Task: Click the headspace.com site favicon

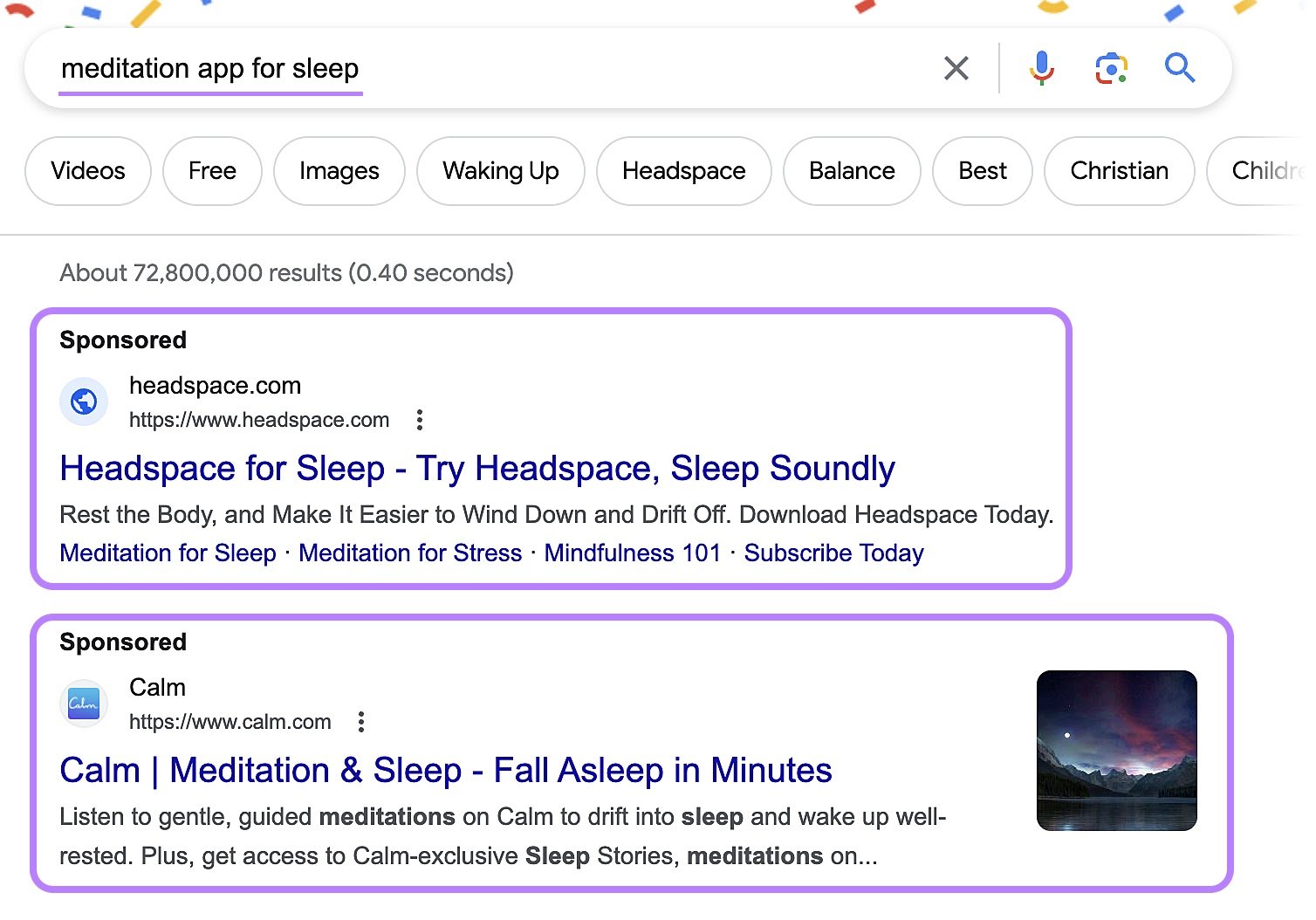Action: [83, 402]
